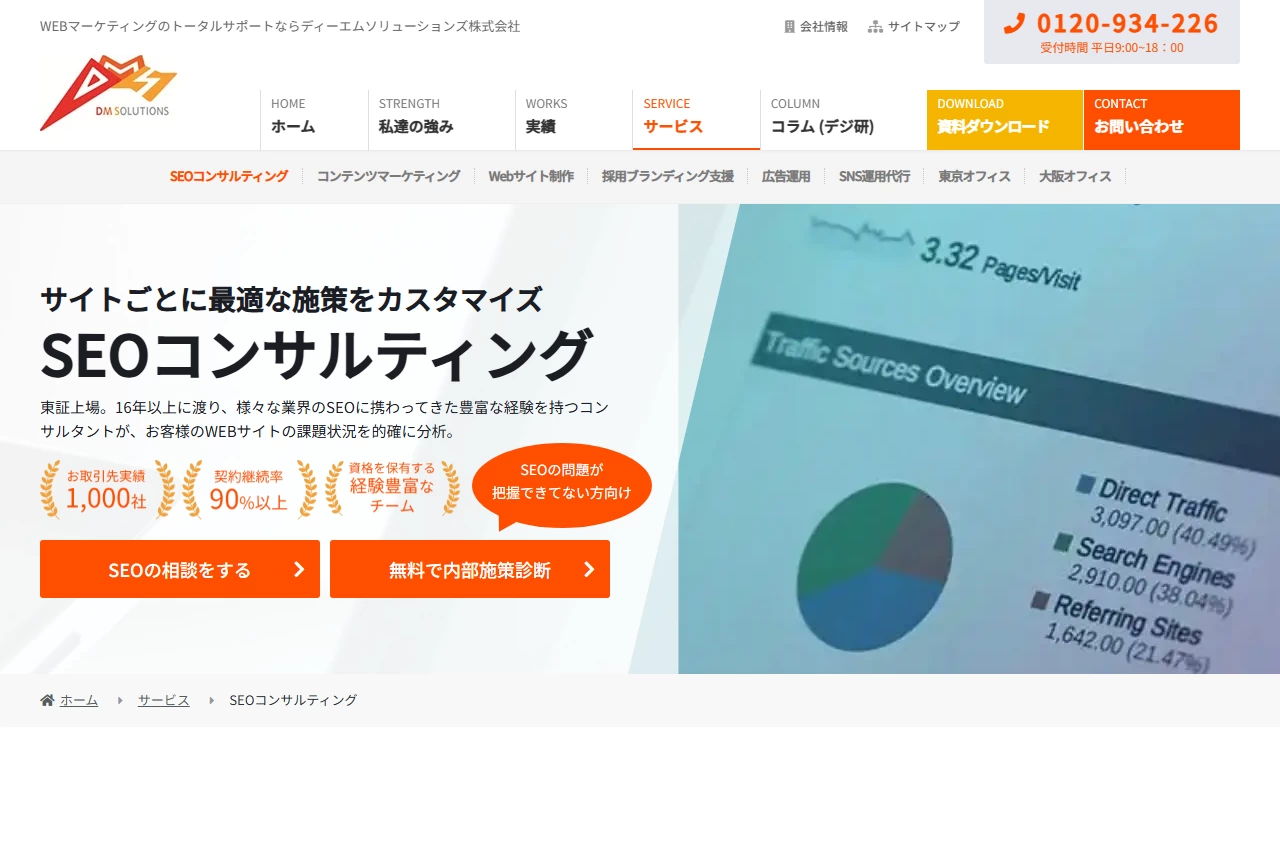
Task: Click the 契約継続率 90%以上 badge
Action: [249, 489]
